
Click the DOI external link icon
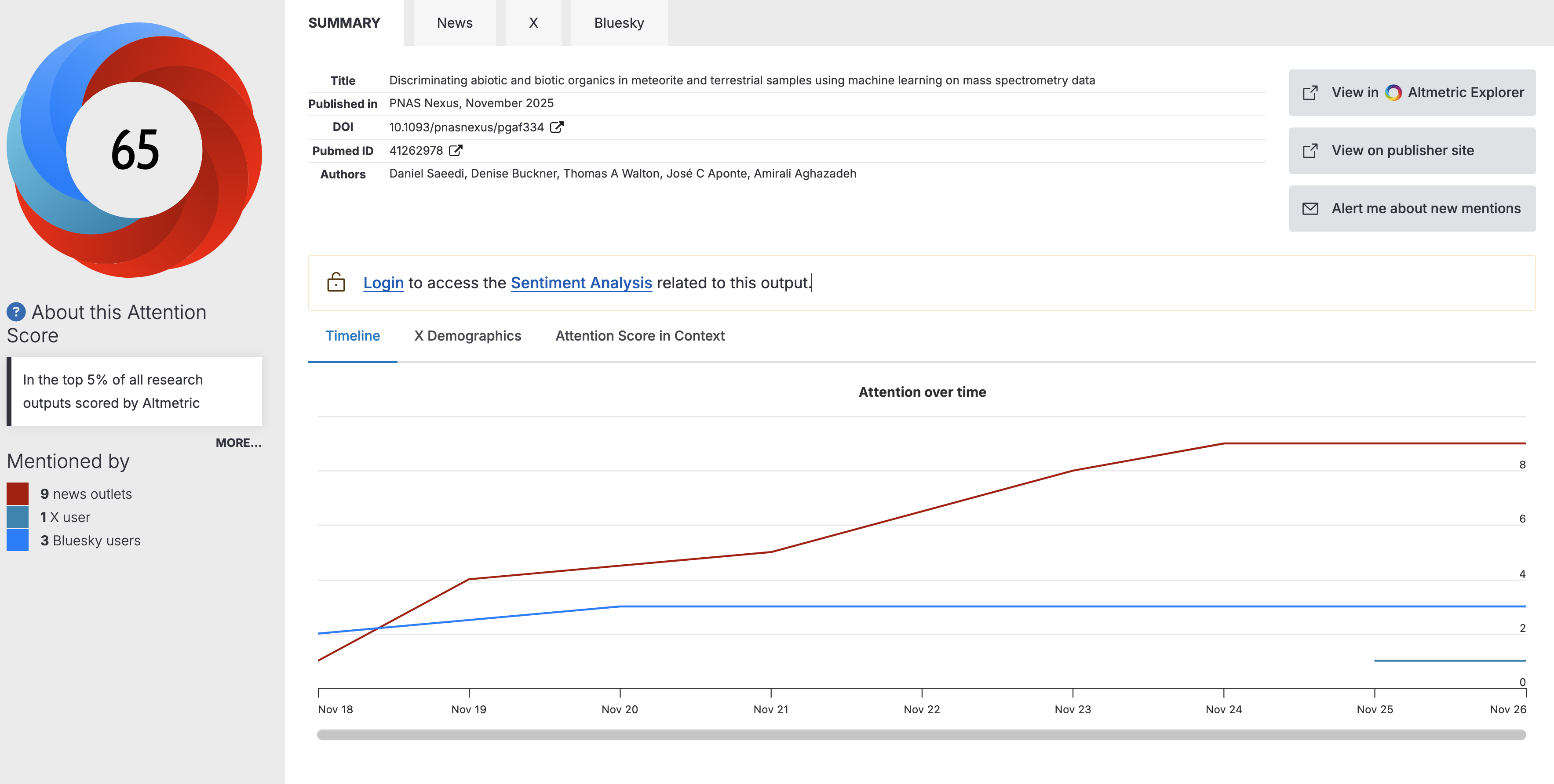click(556, 127)
